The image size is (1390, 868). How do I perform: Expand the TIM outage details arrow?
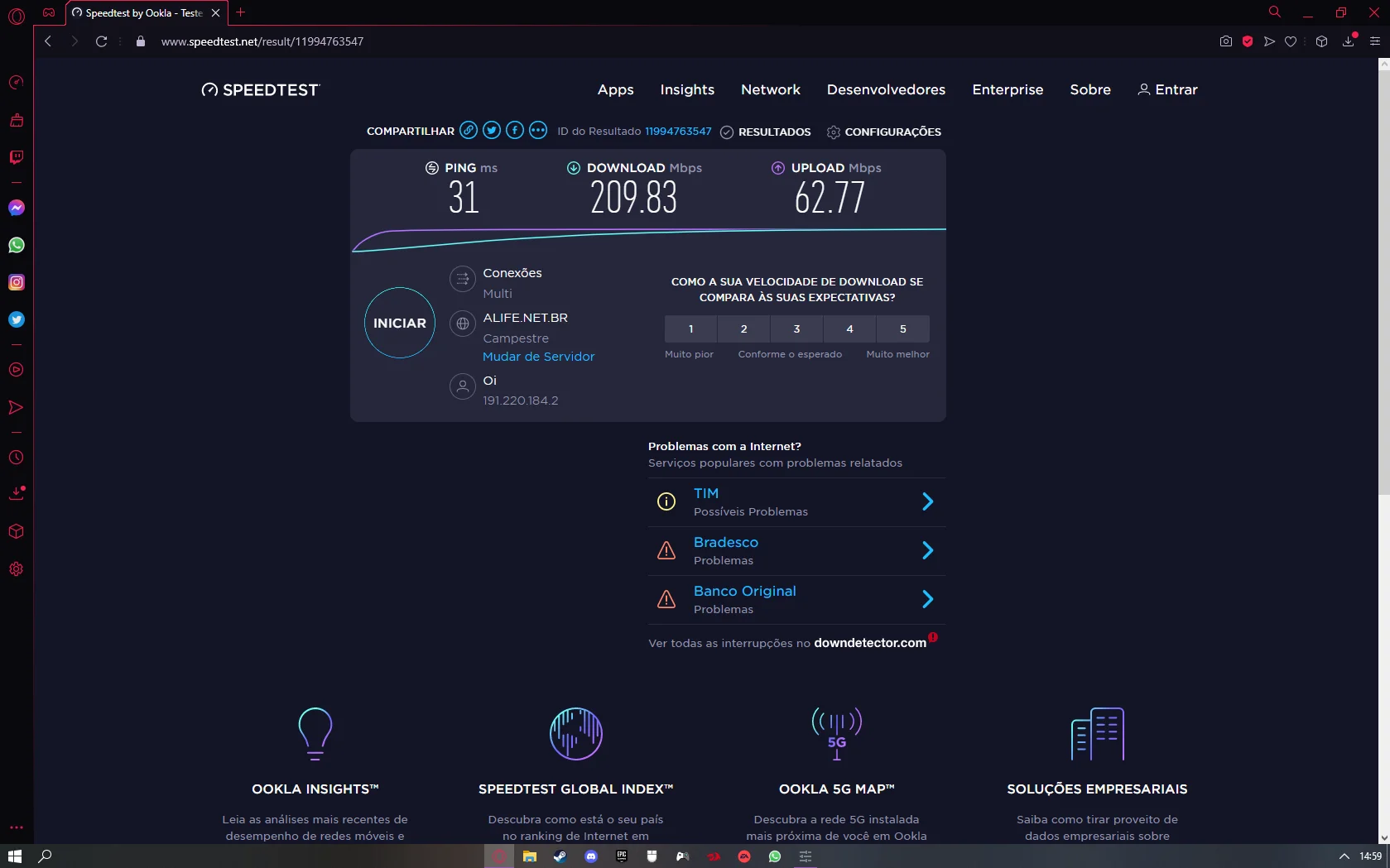point(928,501)
